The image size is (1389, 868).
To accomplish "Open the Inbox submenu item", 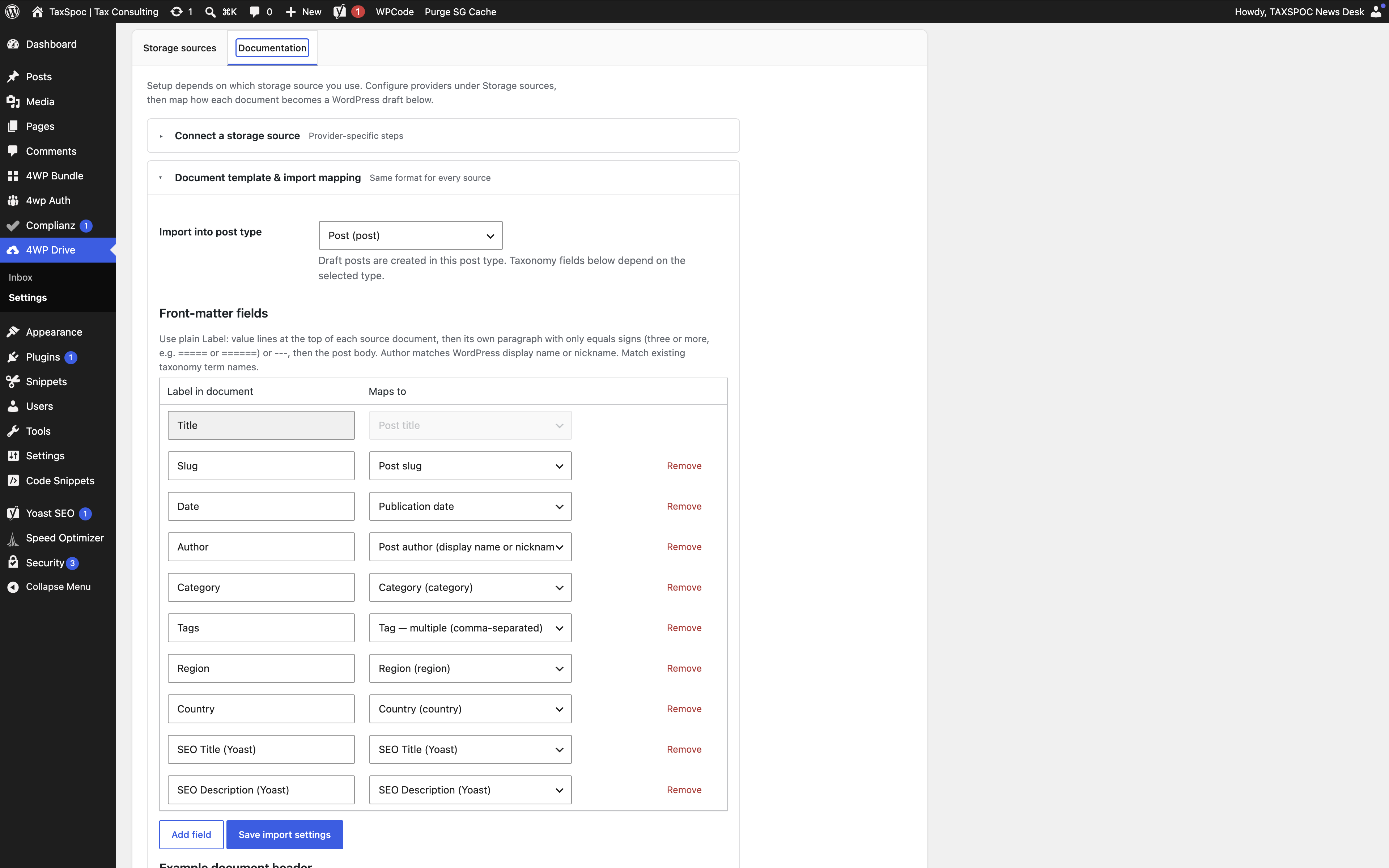I will click(21, 277).
